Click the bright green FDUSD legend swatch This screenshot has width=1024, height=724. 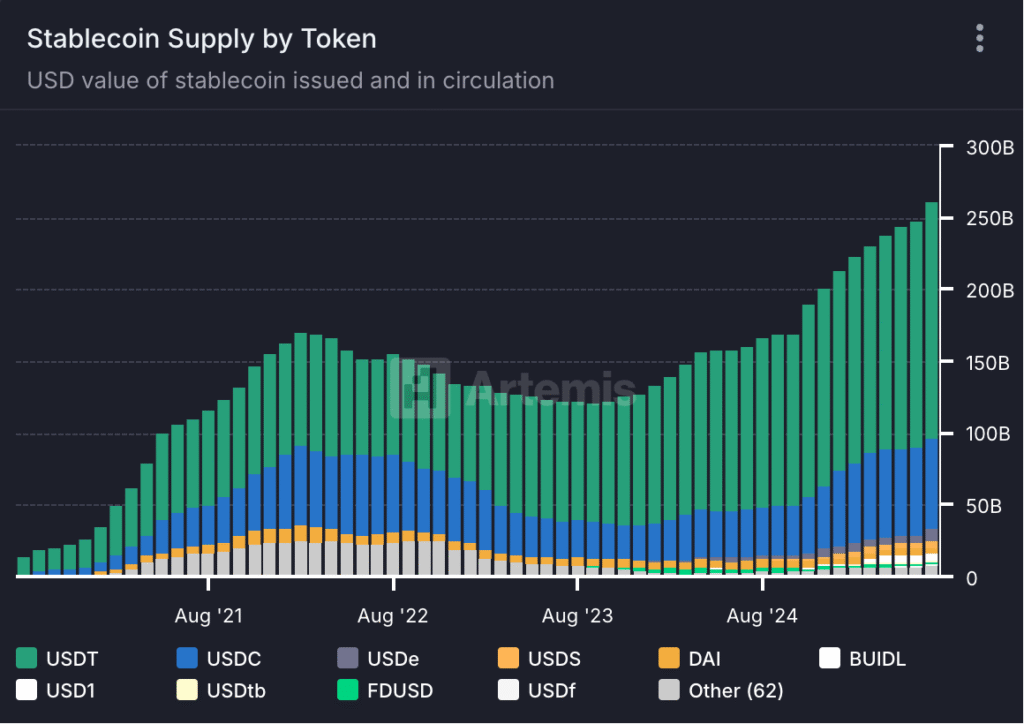point(348,690)
